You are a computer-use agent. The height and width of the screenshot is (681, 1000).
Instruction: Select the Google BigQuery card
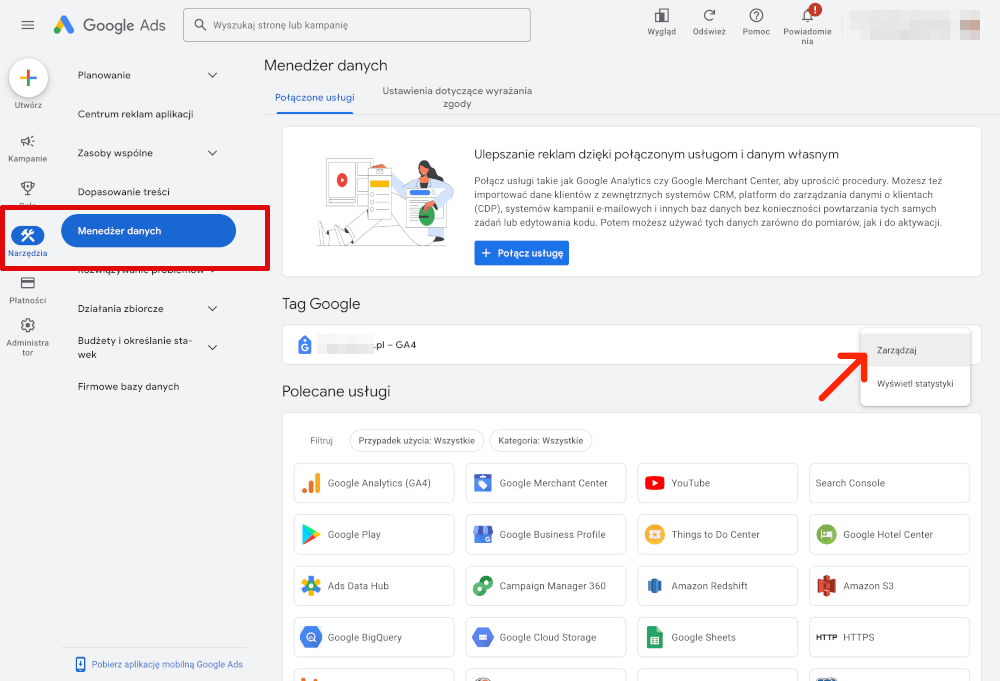click(374, 637)
